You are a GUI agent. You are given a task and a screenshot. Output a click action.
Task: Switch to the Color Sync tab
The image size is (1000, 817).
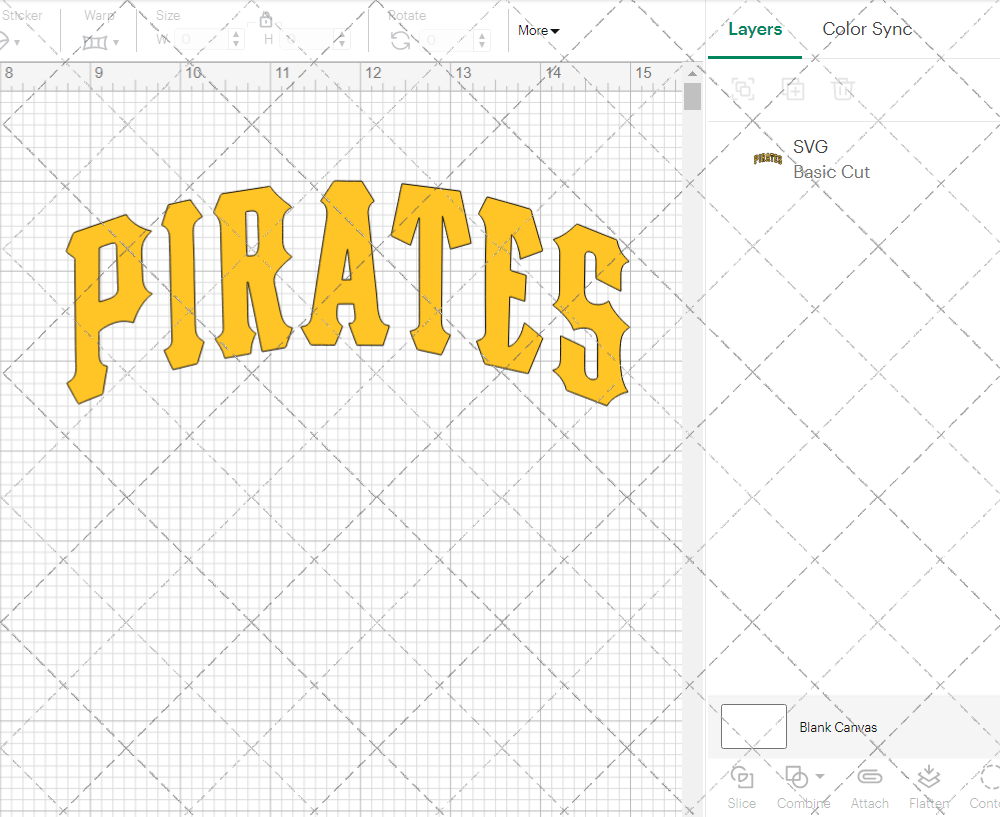[867, 29]
